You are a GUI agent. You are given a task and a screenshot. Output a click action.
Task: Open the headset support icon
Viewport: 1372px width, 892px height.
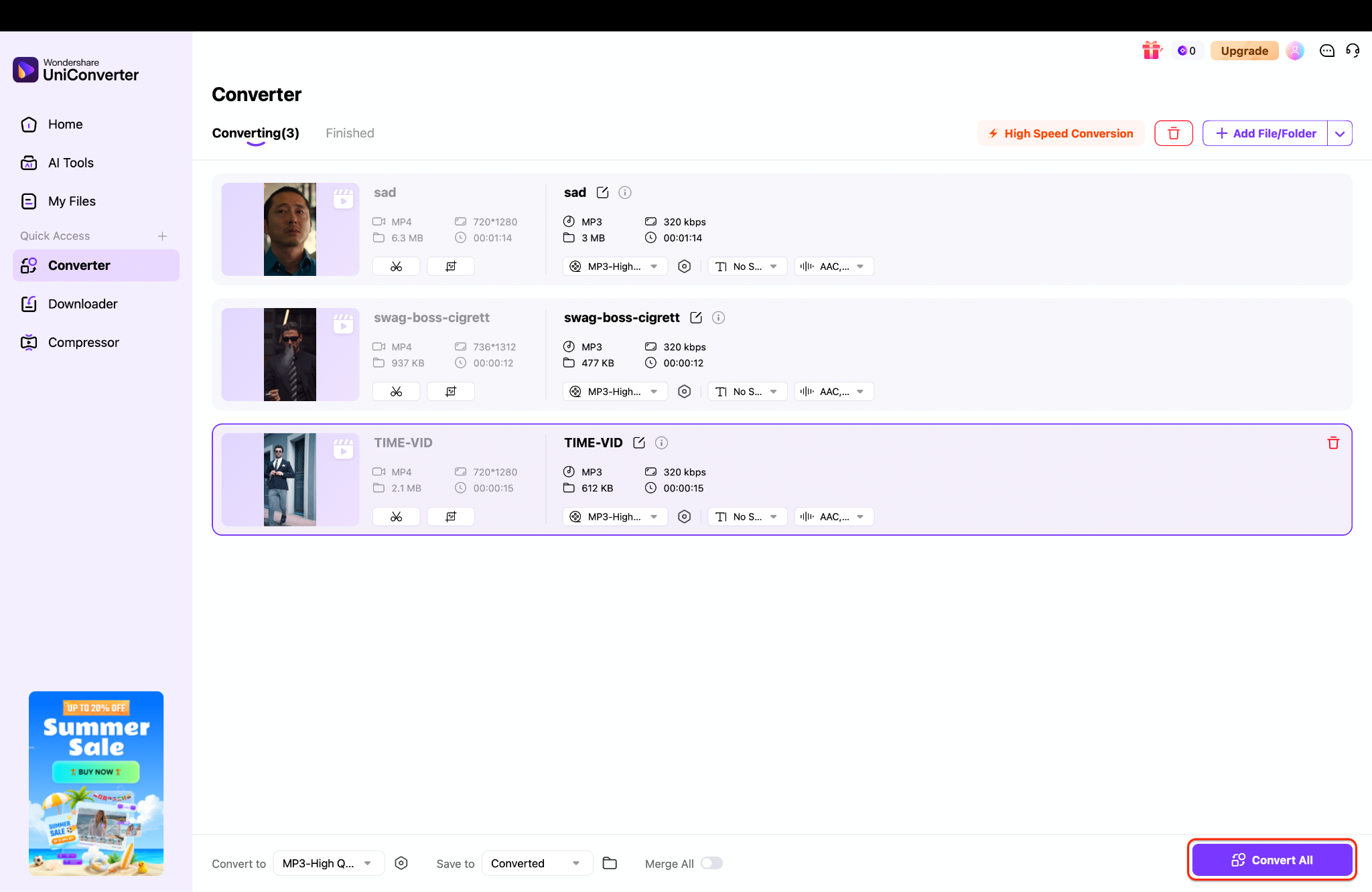1353,51
